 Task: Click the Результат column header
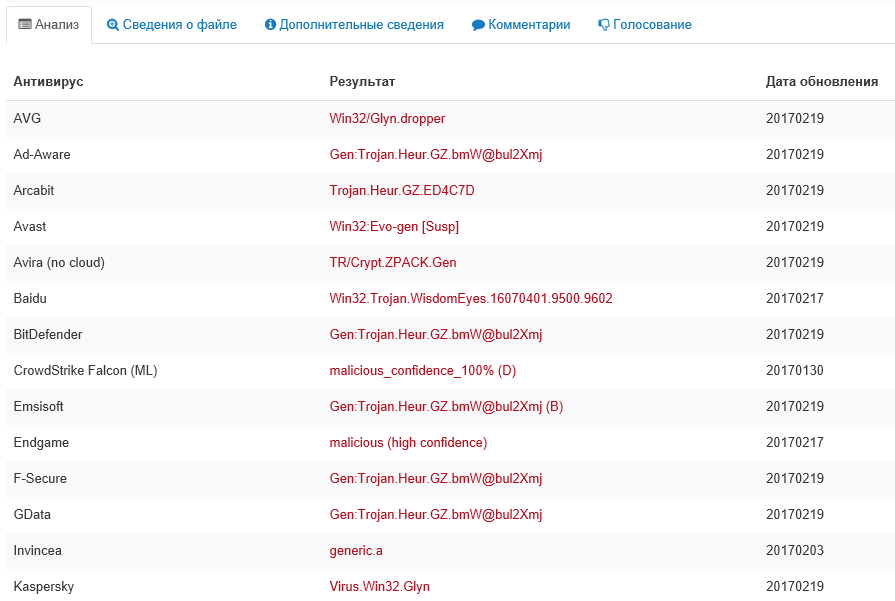[x=362, y=82]
